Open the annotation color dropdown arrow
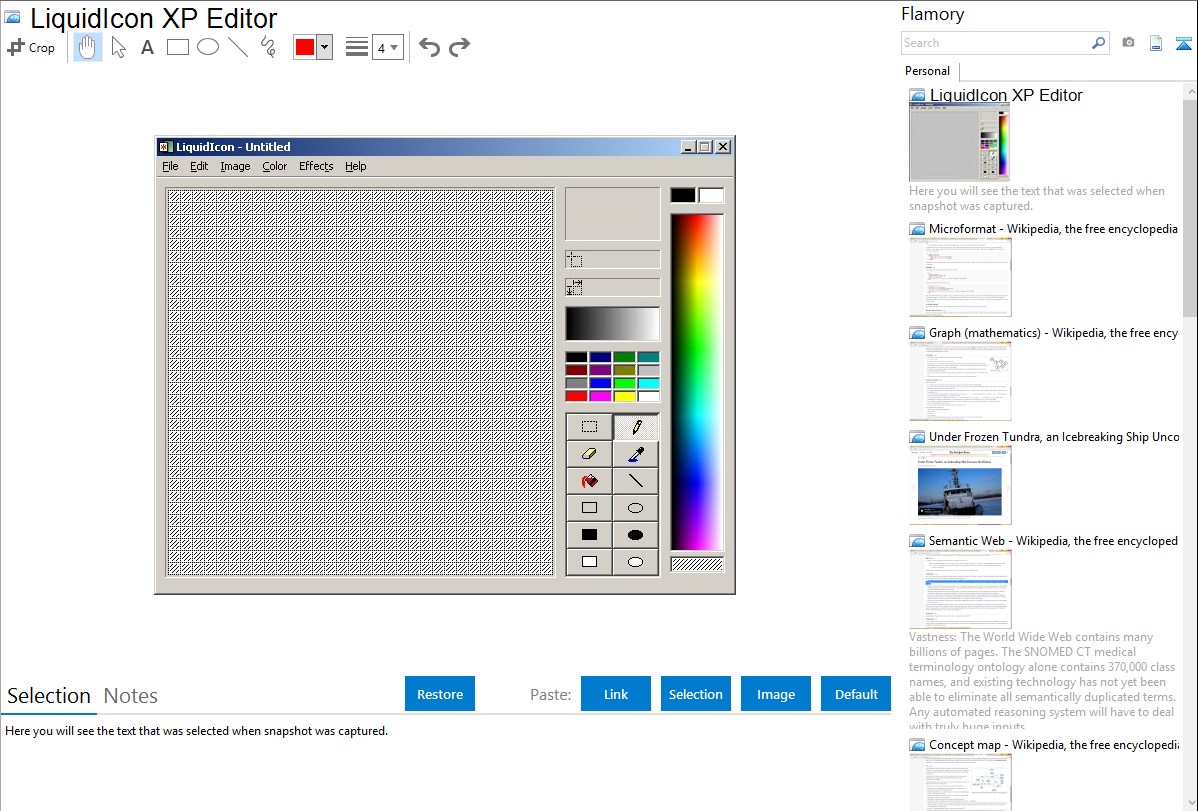Viewport: 1198px width, 811px height. (x=325, y=47)
